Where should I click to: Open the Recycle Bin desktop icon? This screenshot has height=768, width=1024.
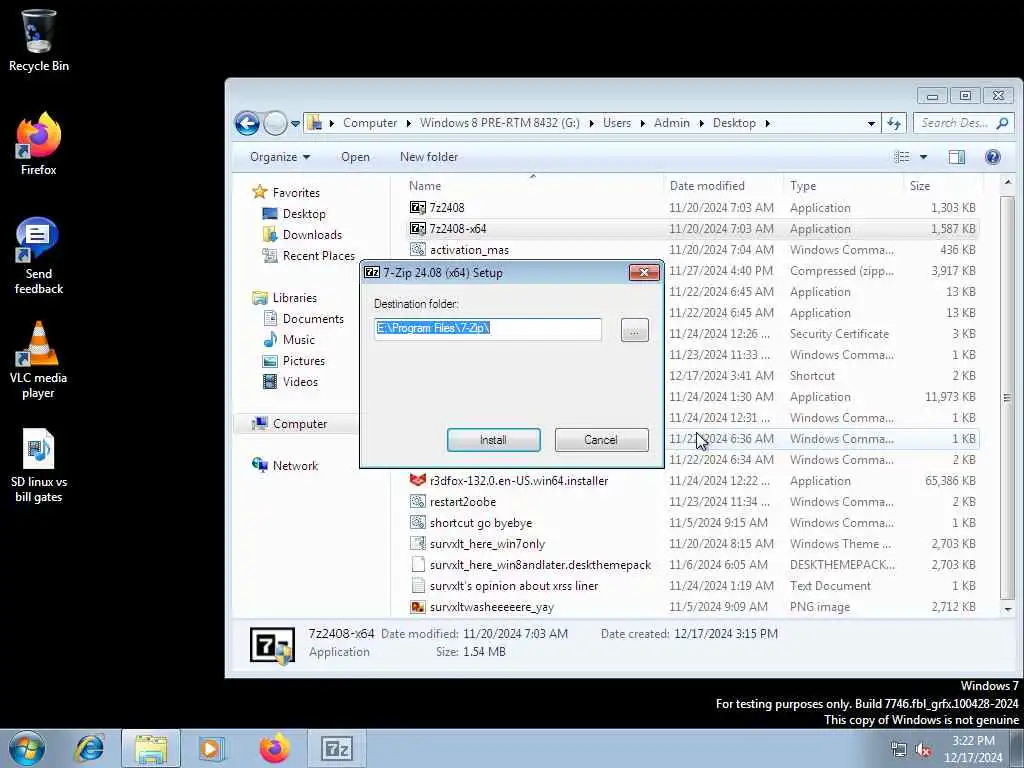coord(39,40)
